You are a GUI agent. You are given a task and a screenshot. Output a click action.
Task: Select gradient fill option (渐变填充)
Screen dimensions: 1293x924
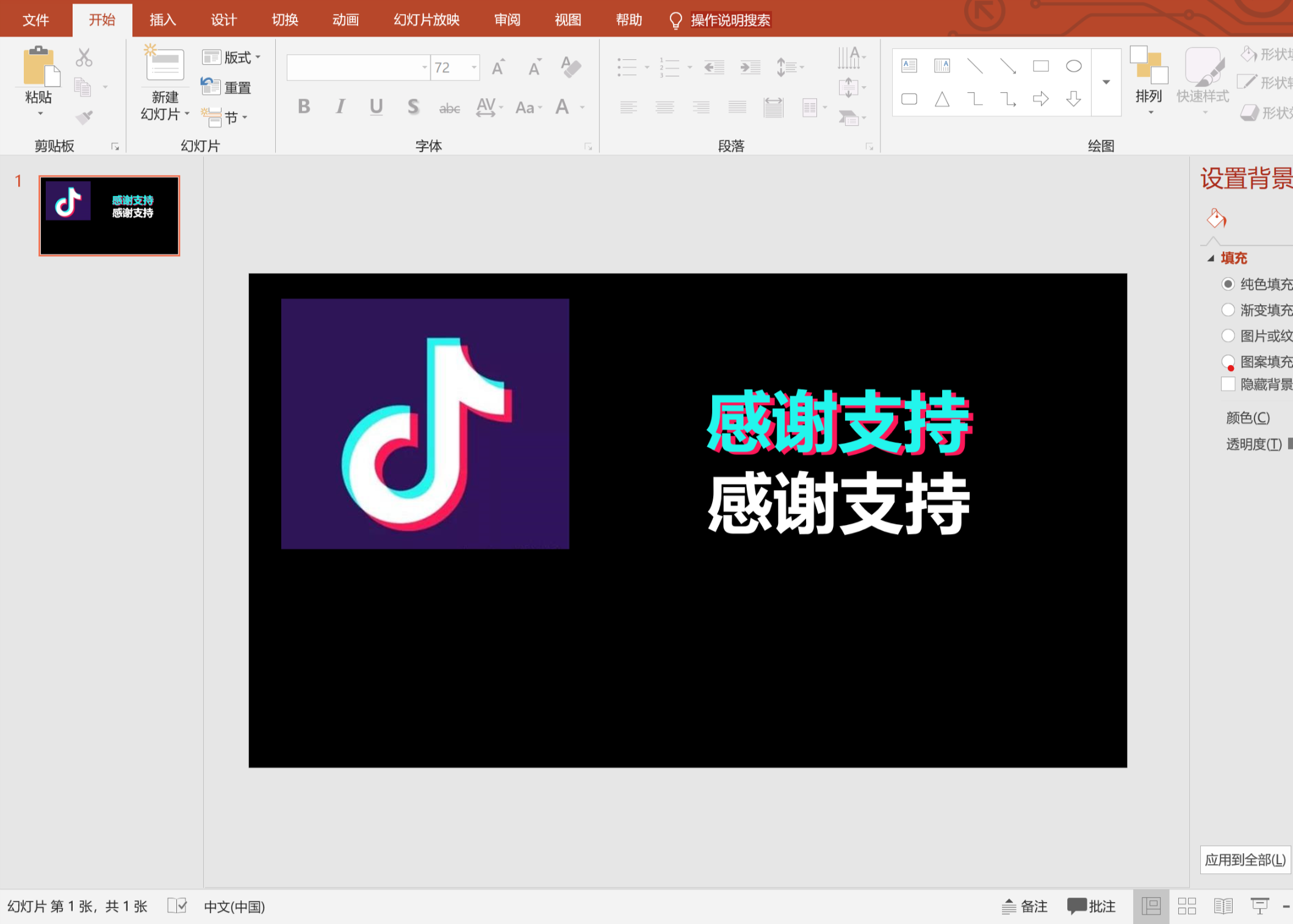[x=1228, y=309]
